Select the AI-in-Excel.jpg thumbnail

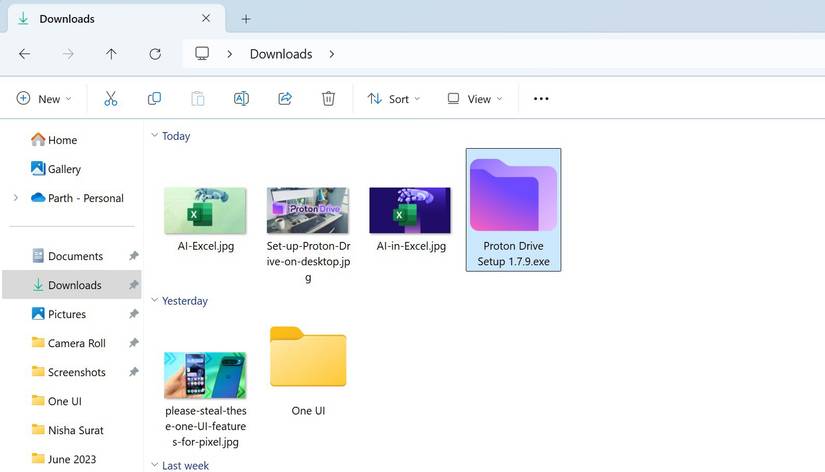(x=410, y=210)
